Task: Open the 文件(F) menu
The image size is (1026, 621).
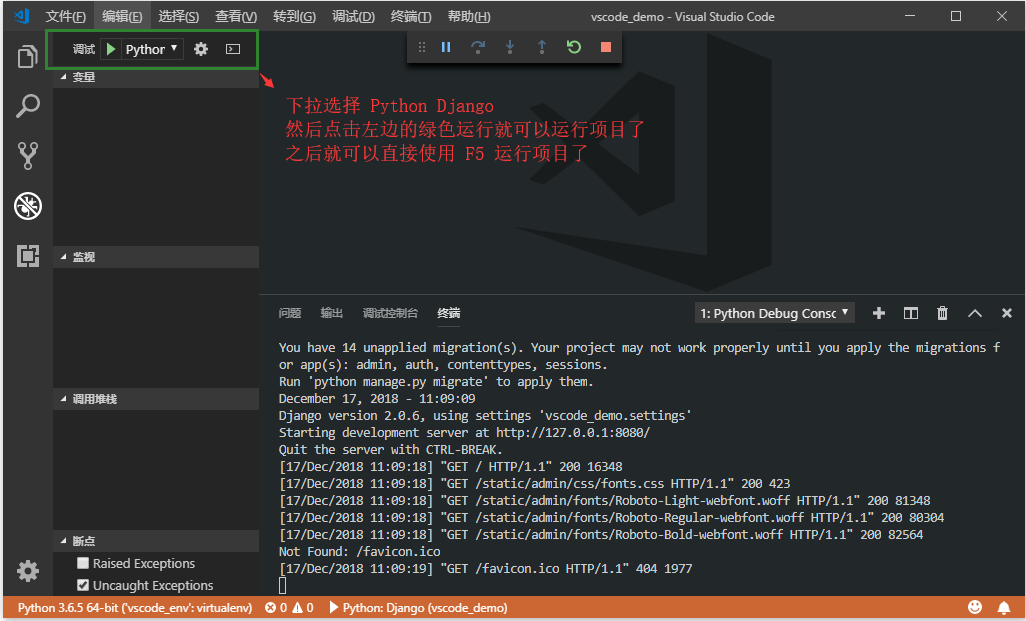Action: (x=65, y=16)
